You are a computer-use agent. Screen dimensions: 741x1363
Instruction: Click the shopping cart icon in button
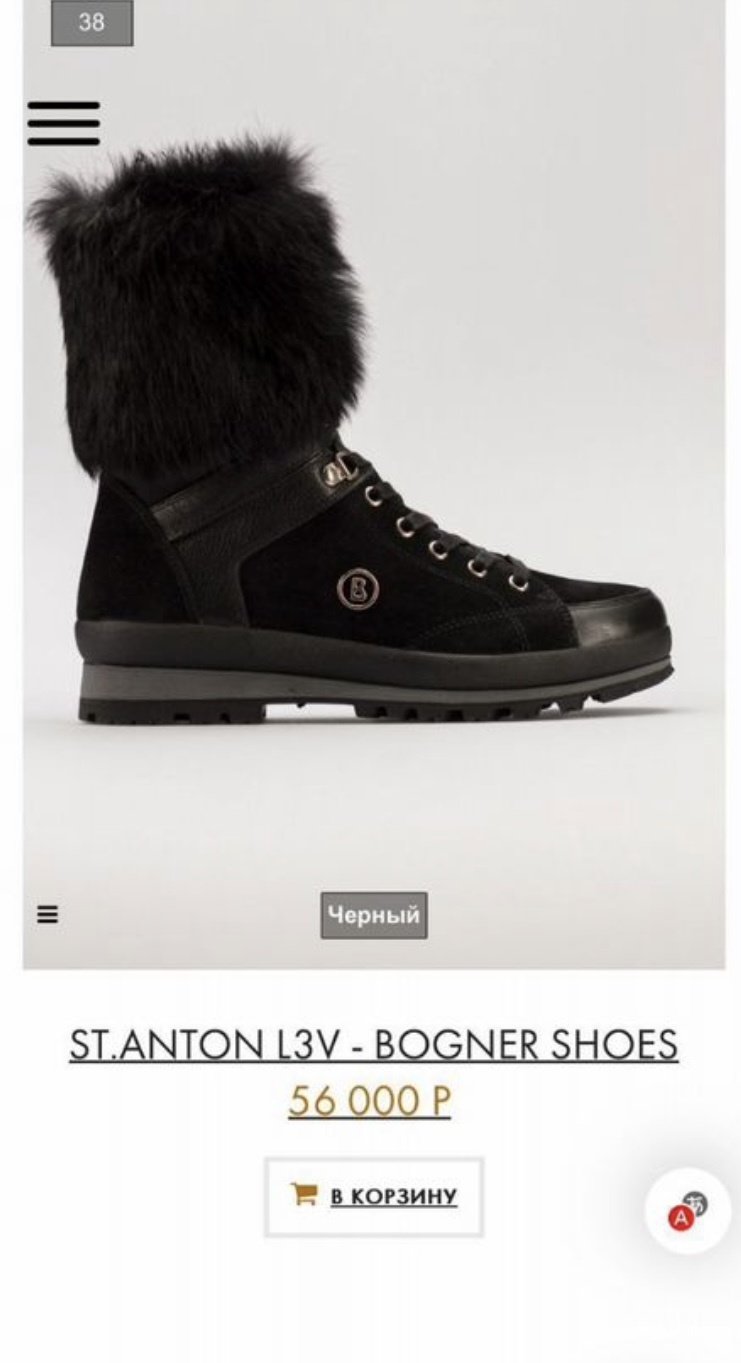tap(303, 1194)
